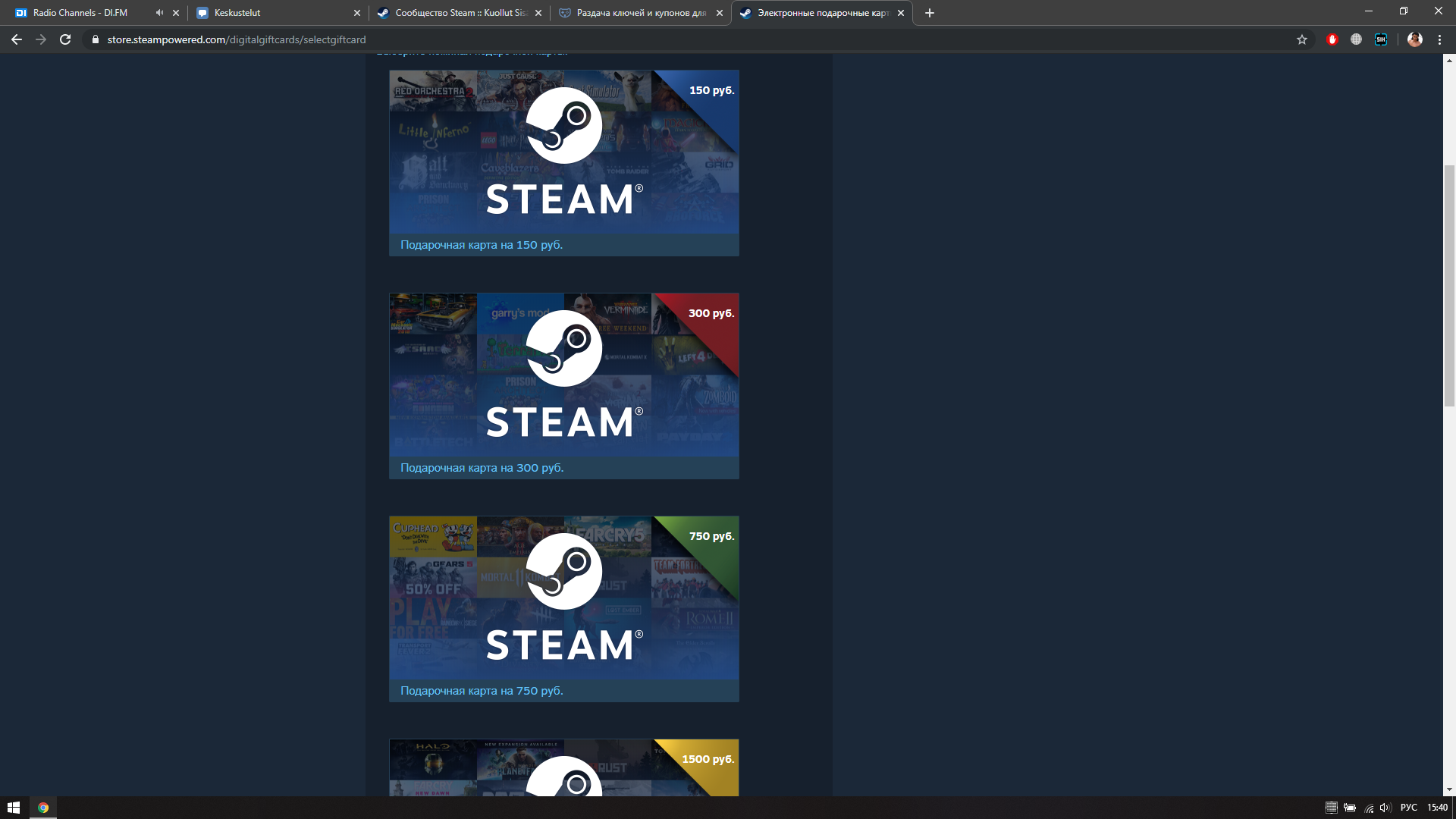1456x819 pixels.
Task: Select the Электронные подарочные карты tab
Action: [823, 13]
